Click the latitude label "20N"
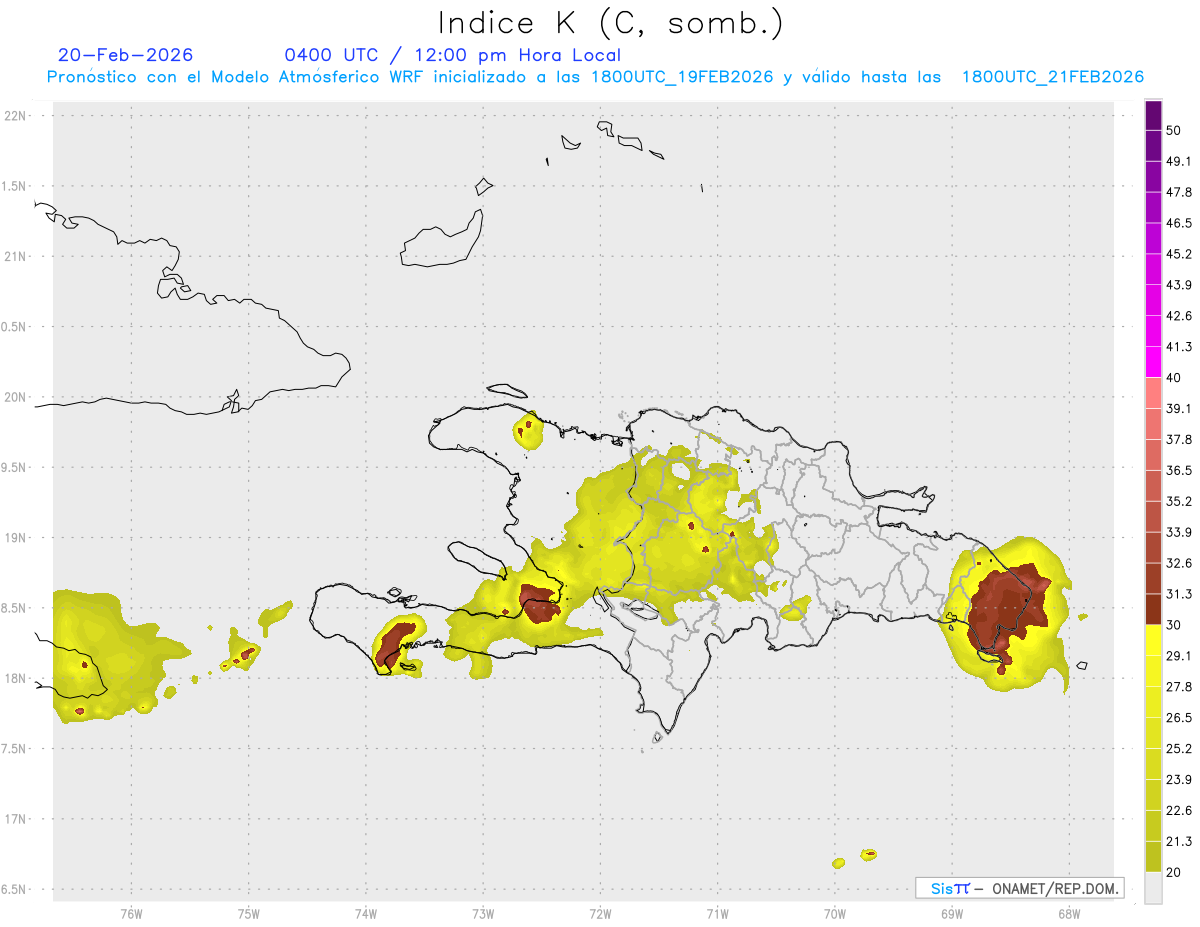 click(16, 397)
